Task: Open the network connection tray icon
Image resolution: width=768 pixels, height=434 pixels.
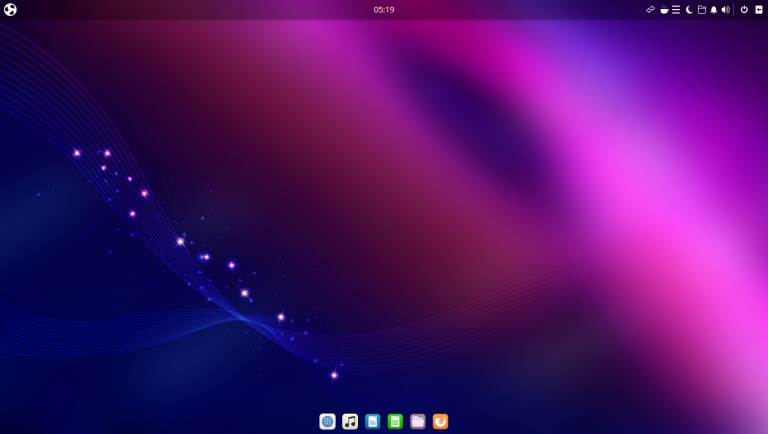Action: click(650, 9)
